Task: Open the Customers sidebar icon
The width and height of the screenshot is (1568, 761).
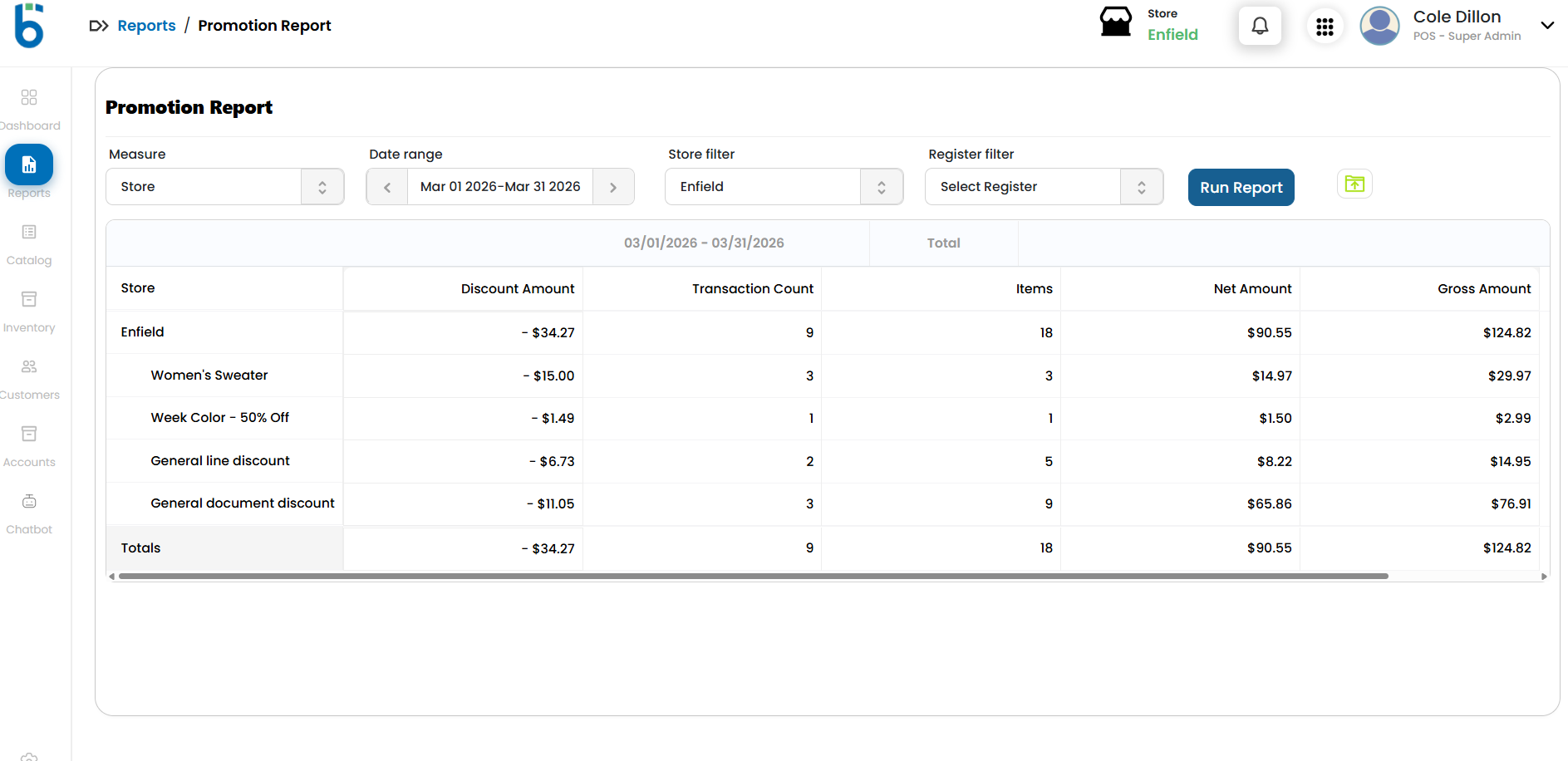Action: click(29, 366)
